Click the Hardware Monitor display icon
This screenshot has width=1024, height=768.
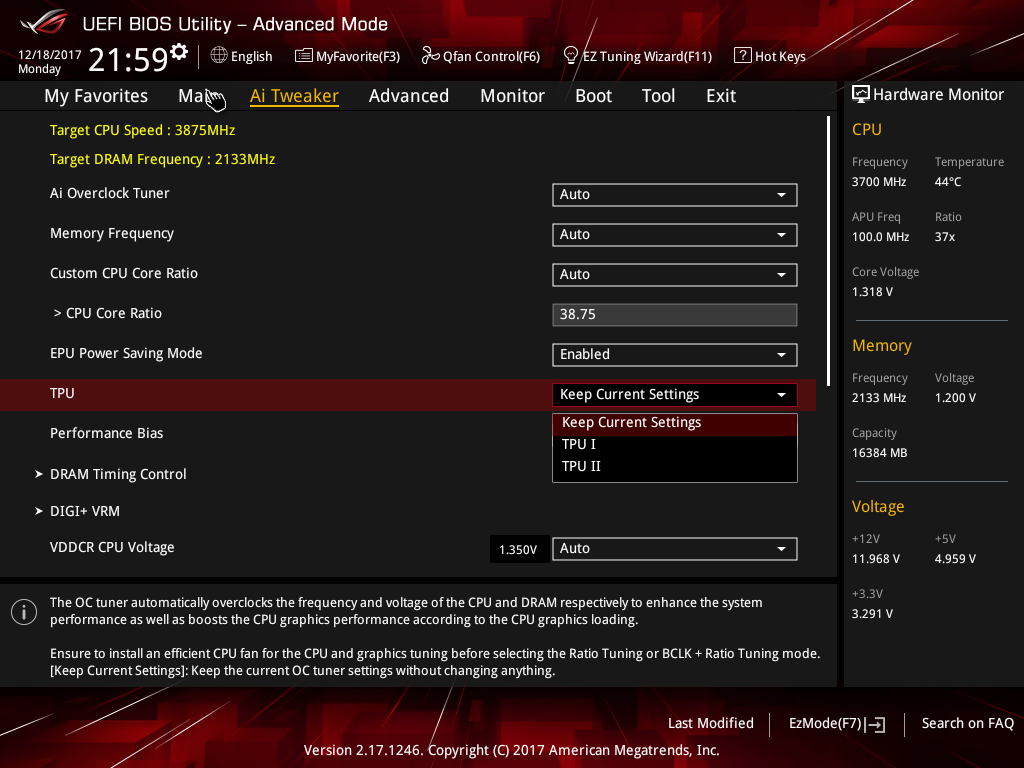coord(861,95)
